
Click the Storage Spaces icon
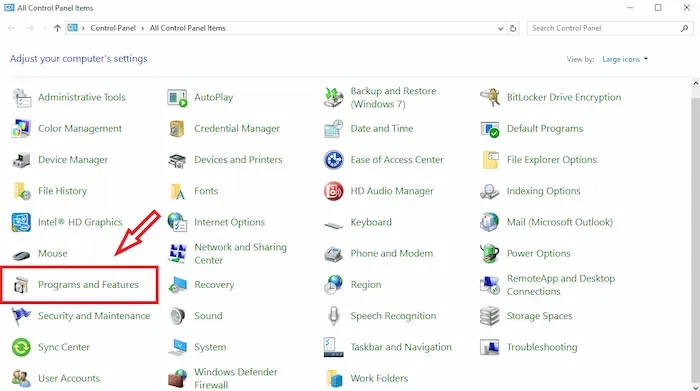pyautogui.click(x=490, y=316)
